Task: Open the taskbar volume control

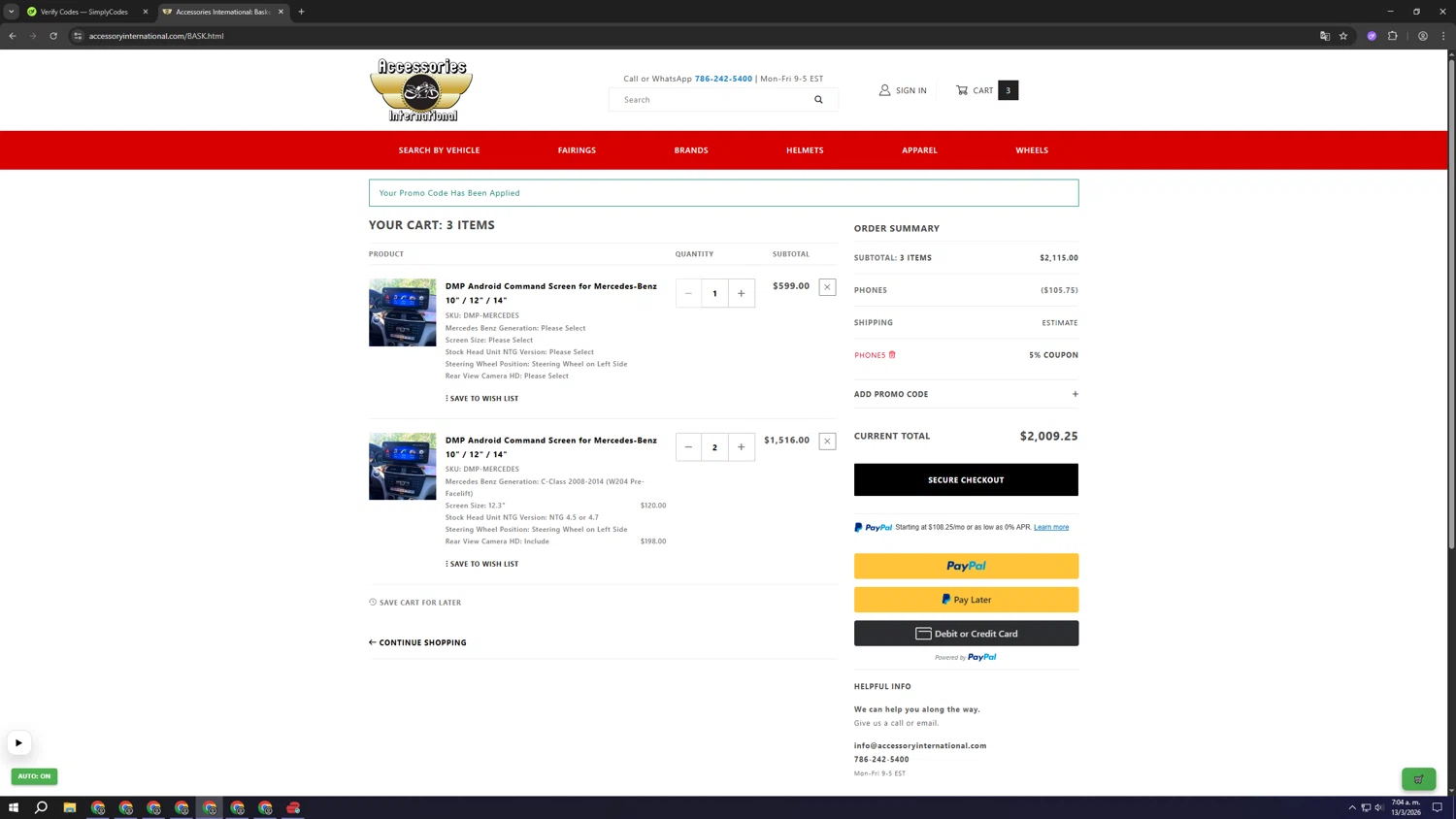Action: point(1379,807)
